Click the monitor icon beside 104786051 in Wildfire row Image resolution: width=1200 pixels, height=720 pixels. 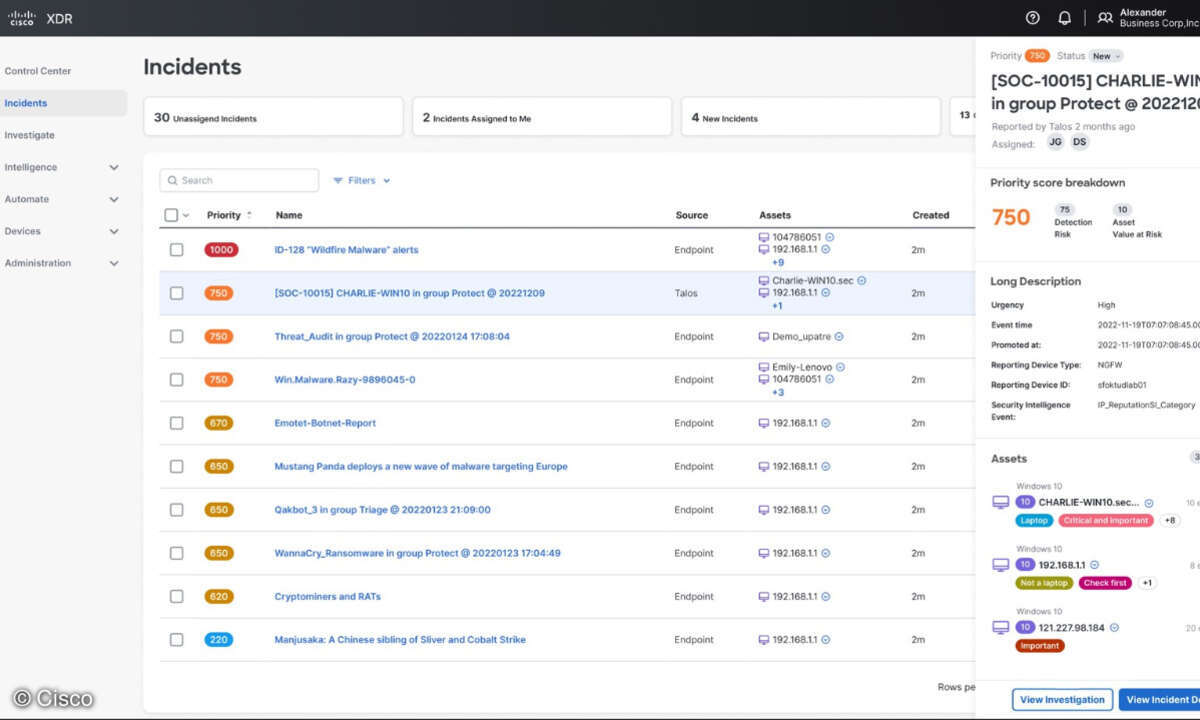click(x=764, y=237)
